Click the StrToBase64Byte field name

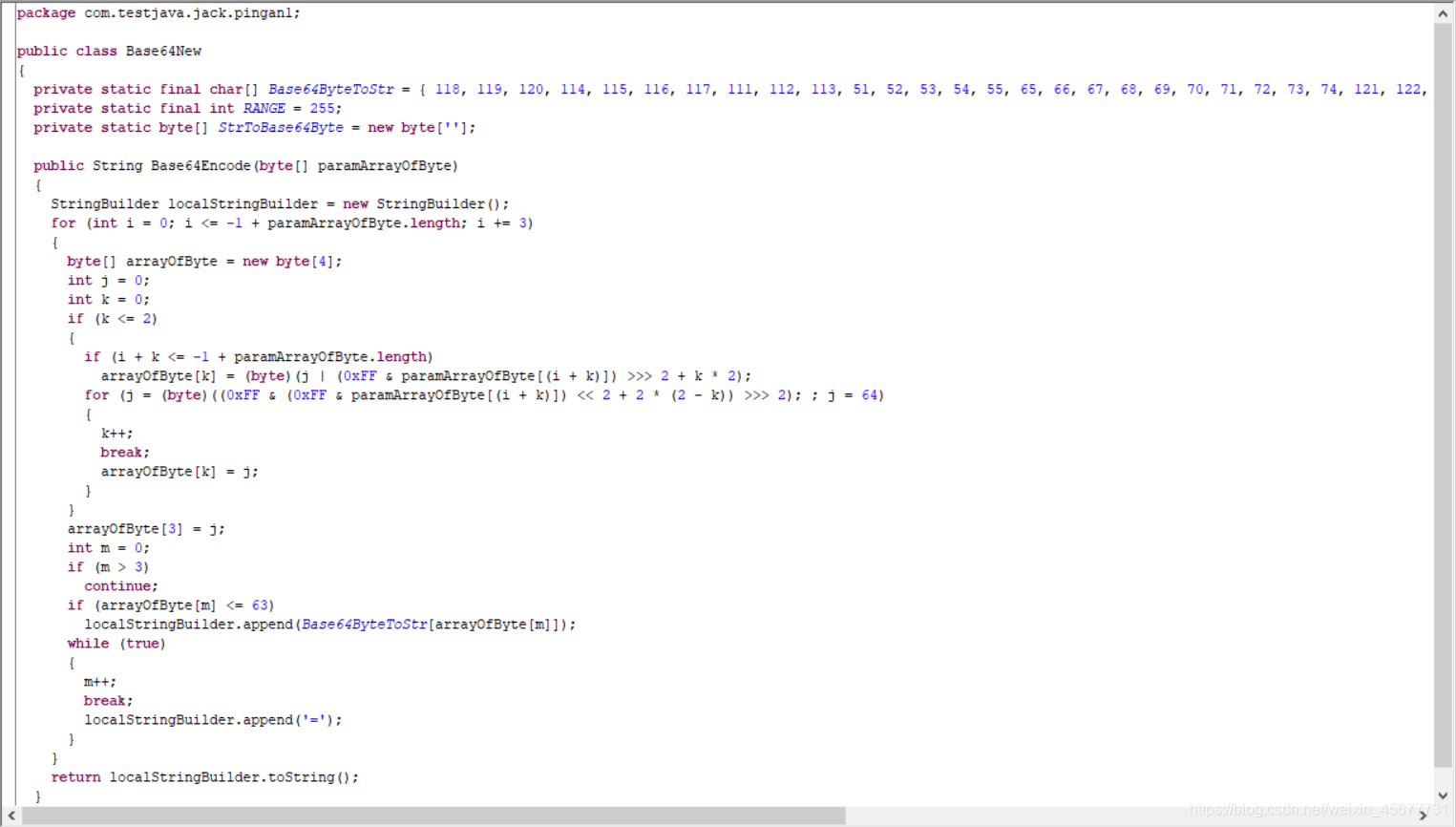281,128
